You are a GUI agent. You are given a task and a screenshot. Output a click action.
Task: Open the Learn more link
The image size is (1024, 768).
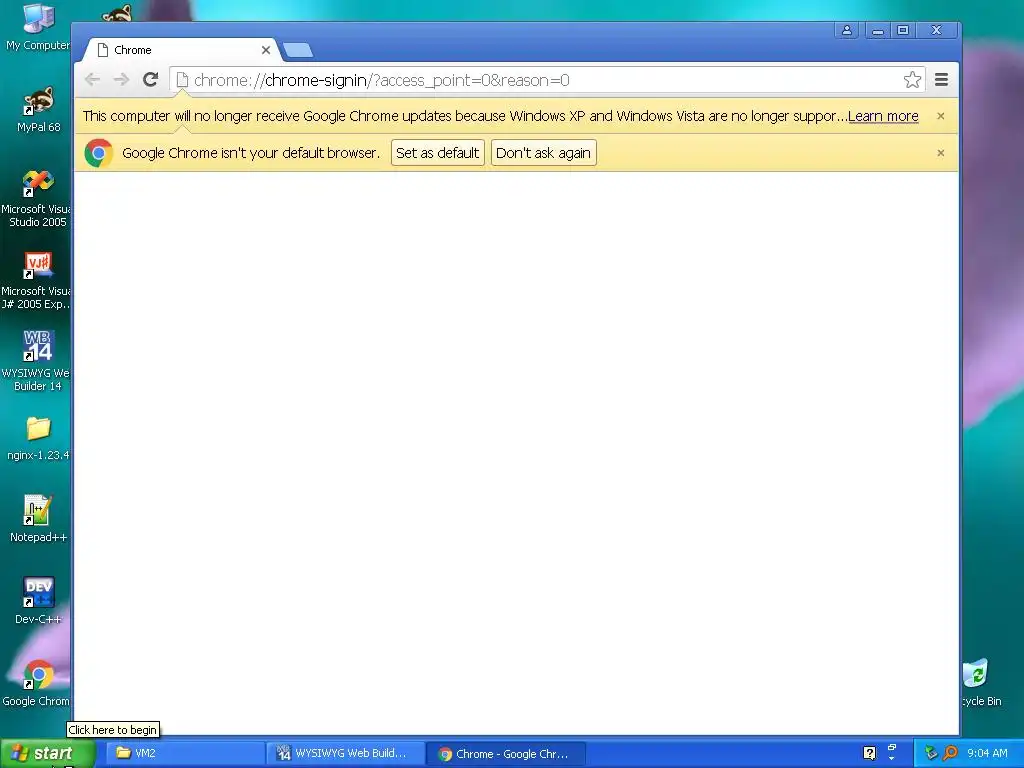(883, 116)
